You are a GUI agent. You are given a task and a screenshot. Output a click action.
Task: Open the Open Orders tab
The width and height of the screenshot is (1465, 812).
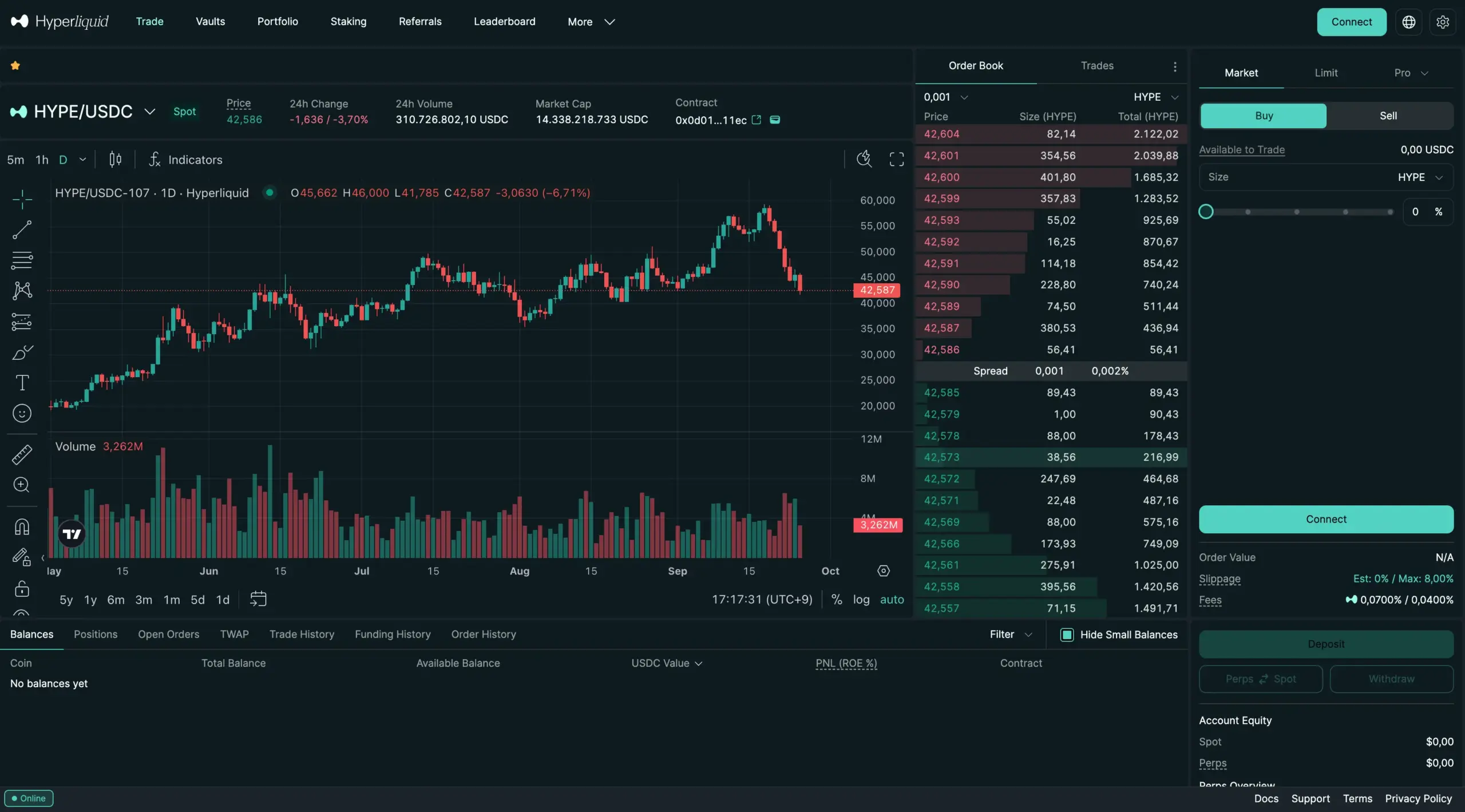coord(168,634)
